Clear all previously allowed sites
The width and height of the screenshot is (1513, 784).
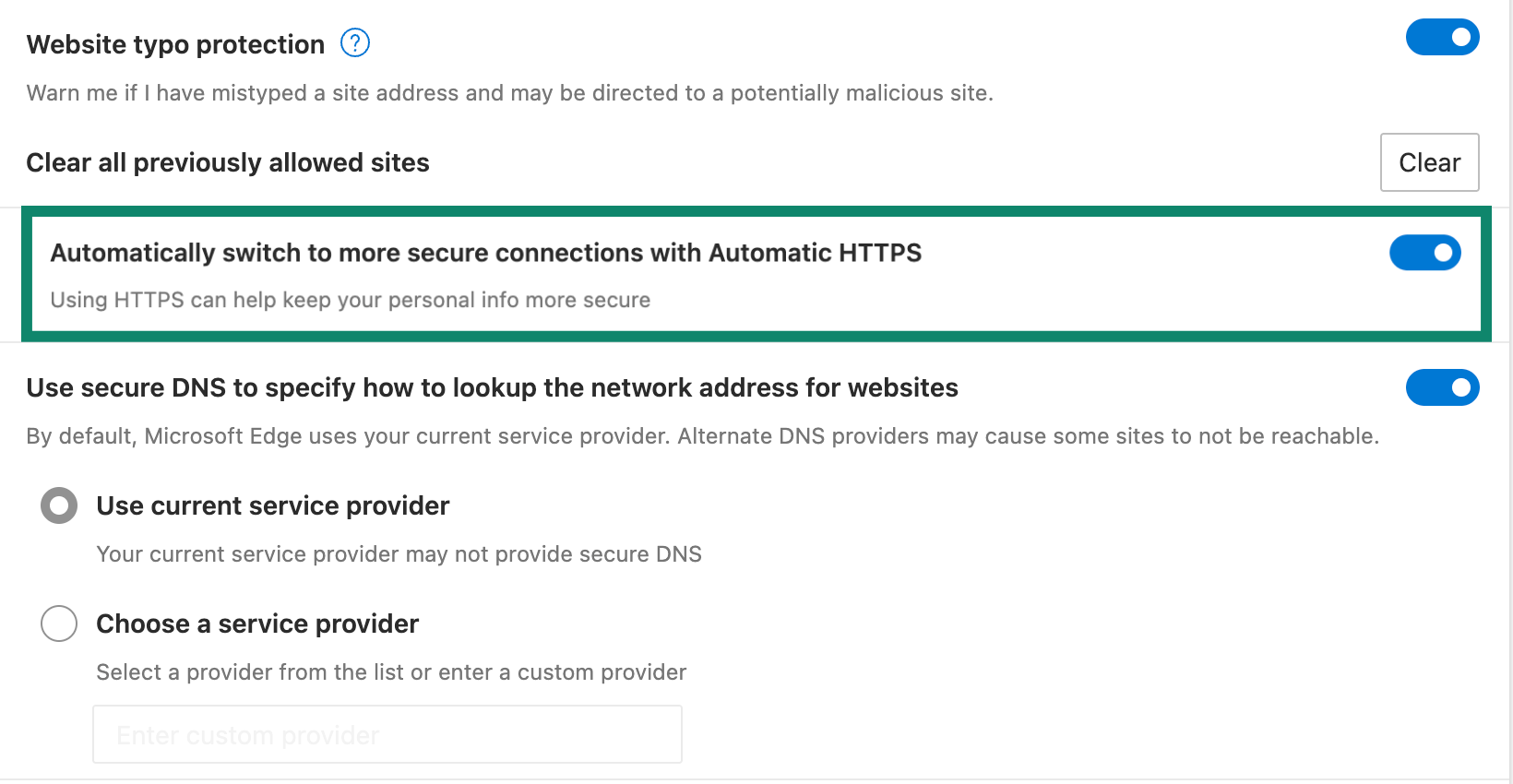[x=1429, y=162]
